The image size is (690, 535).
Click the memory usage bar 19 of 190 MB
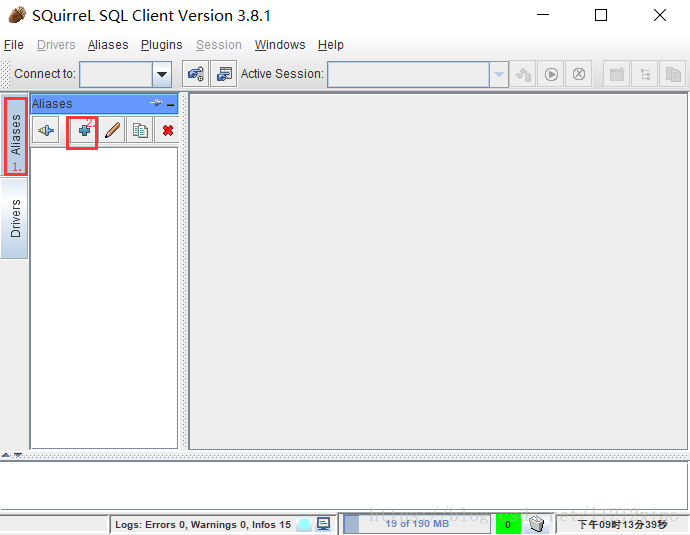[417, 524]
